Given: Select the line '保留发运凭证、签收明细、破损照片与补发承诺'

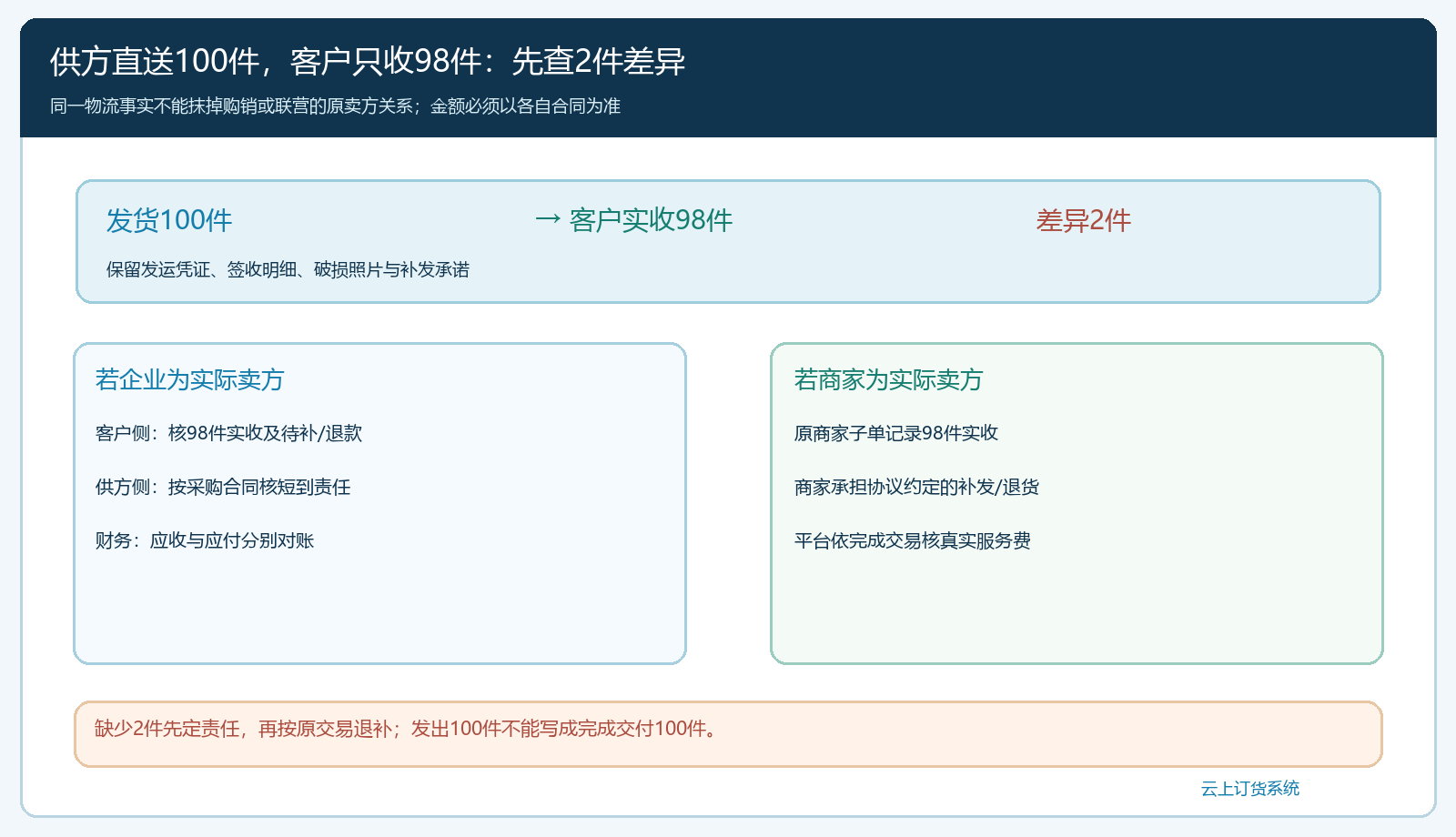Looking at the screenshot, I should [288, 269].
